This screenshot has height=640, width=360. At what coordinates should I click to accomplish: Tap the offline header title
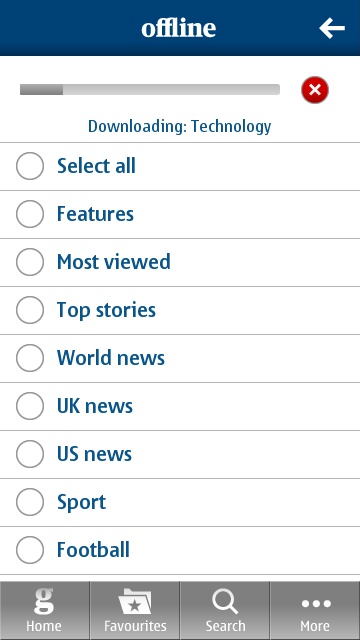(179, 29)
